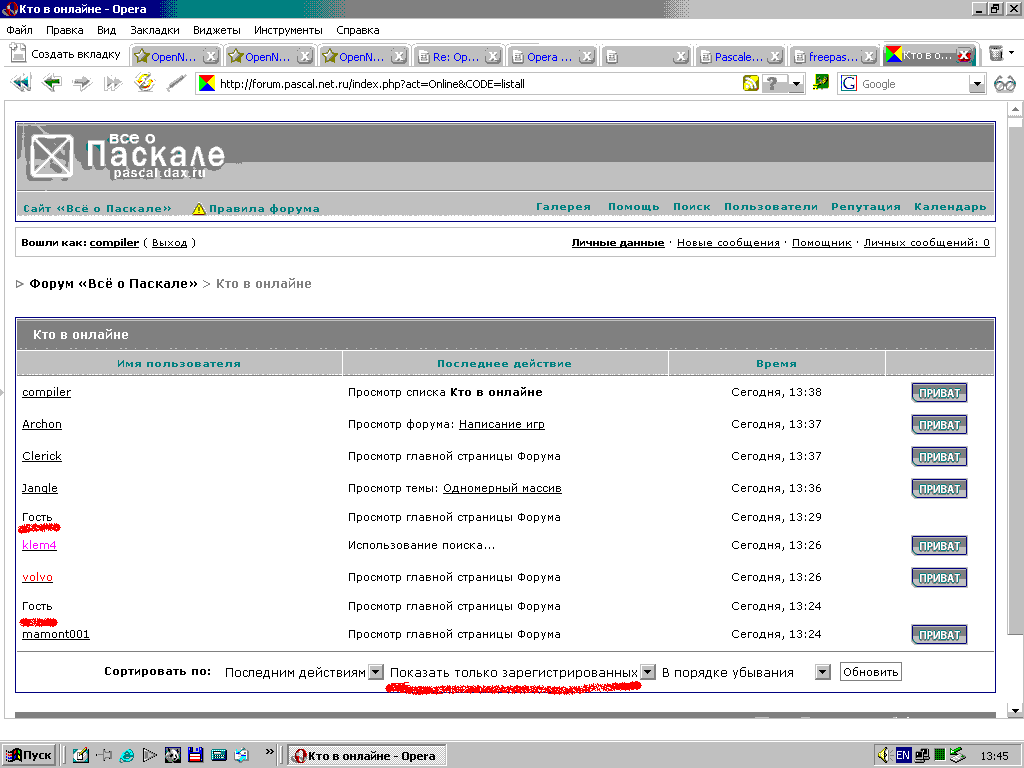Image resolution: width=1024 pixels, height=768 pixels.
Task: Open the 'Закладки' menu
Action: coord(155,30)
